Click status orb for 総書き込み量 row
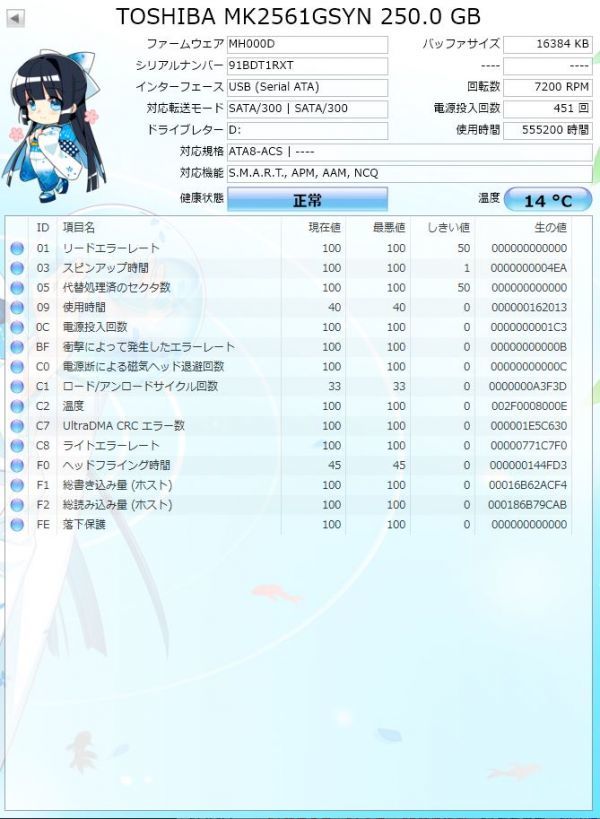 click(17, 485)
